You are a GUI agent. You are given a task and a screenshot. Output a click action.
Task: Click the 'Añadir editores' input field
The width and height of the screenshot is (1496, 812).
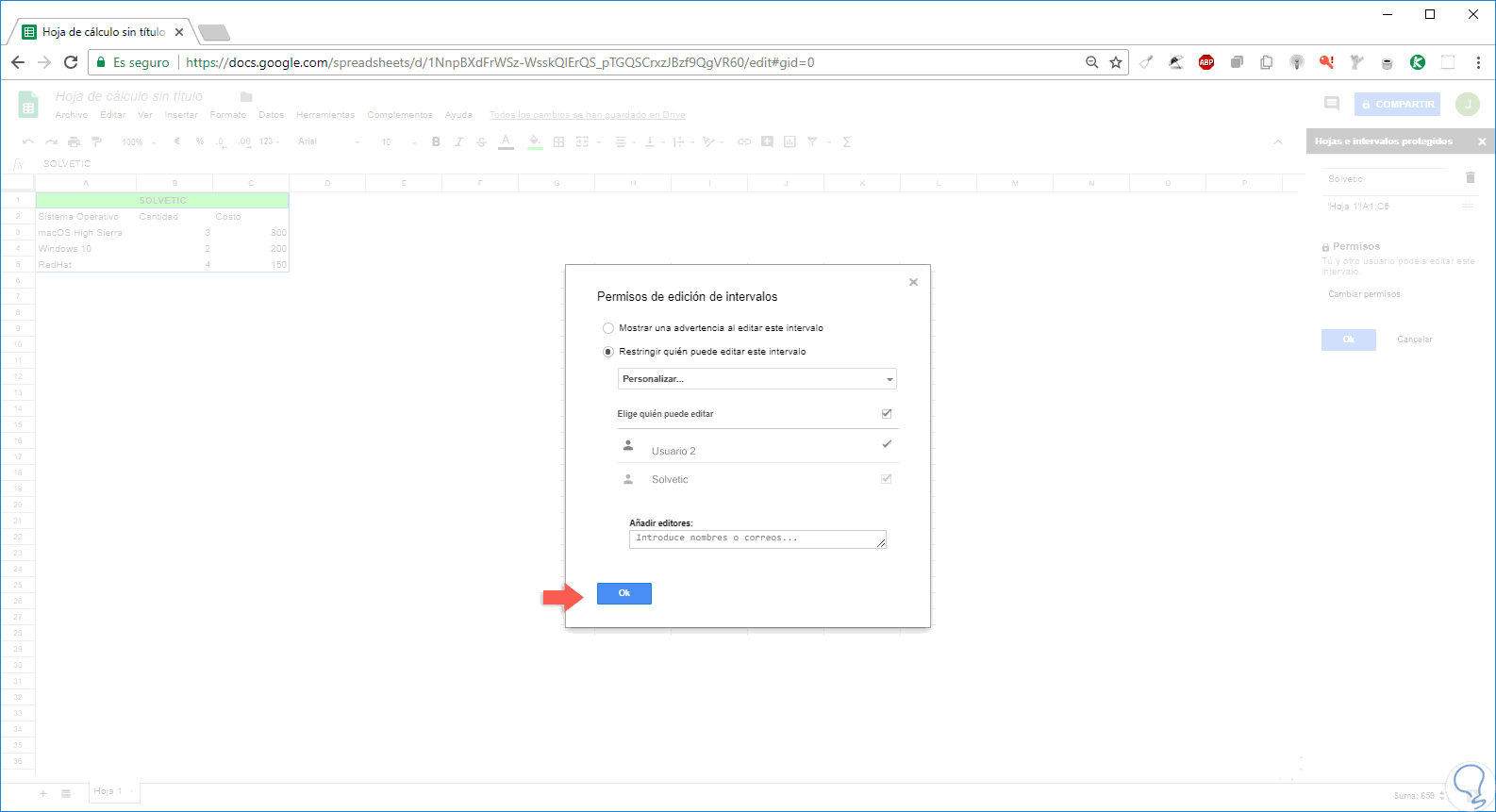756,539
